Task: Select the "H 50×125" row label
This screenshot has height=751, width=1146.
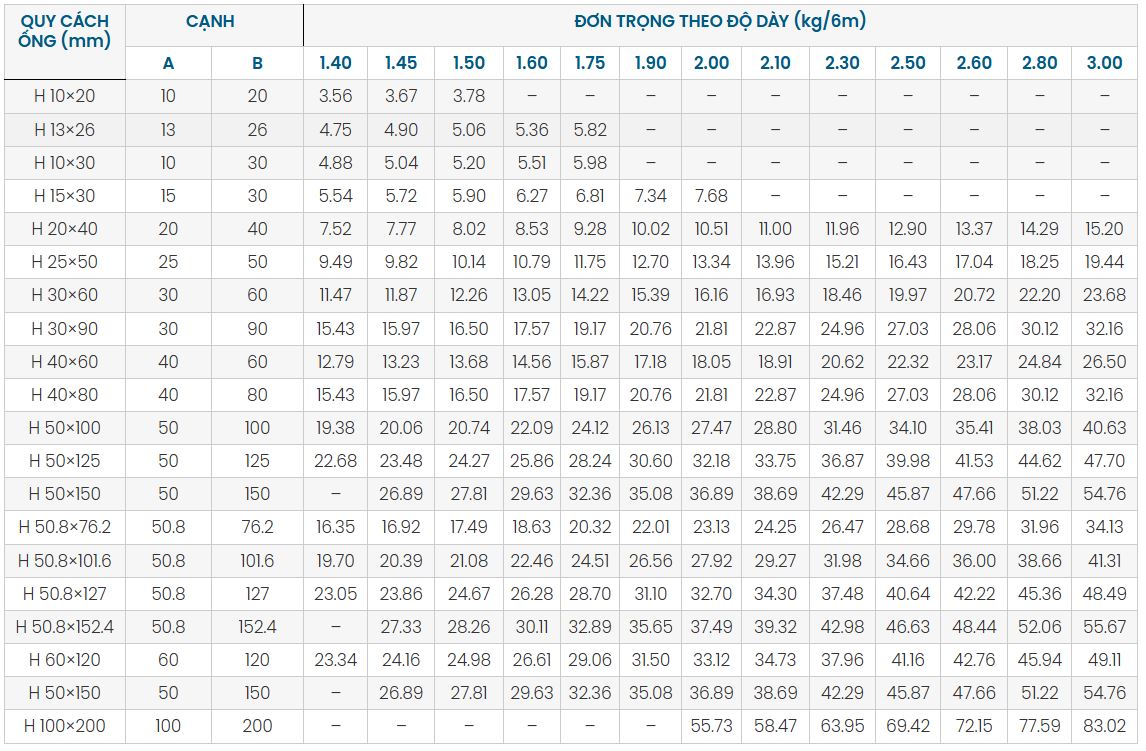Action: (64, 461)
